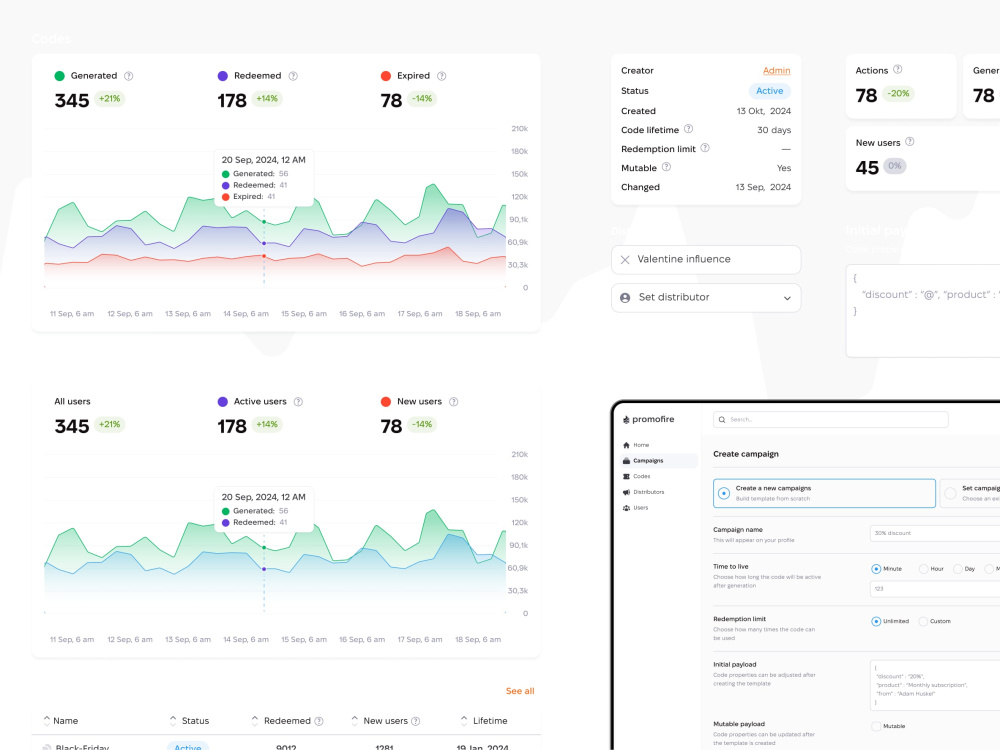Click "14 Sep, 6 am" on codes chart axis
This screenshot has width=1000, height=750.
[x=246, y=314]
